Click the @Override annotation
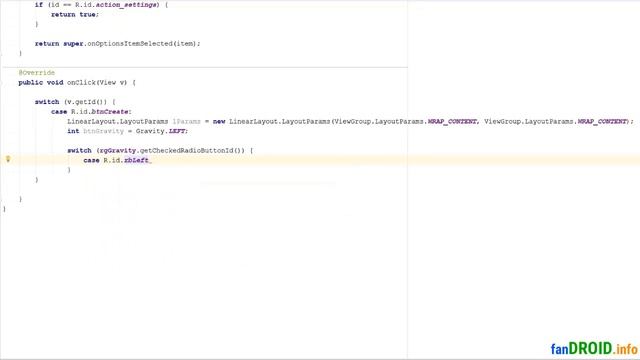This screenshot has width=640, height=360. click(x=36, y=73)
